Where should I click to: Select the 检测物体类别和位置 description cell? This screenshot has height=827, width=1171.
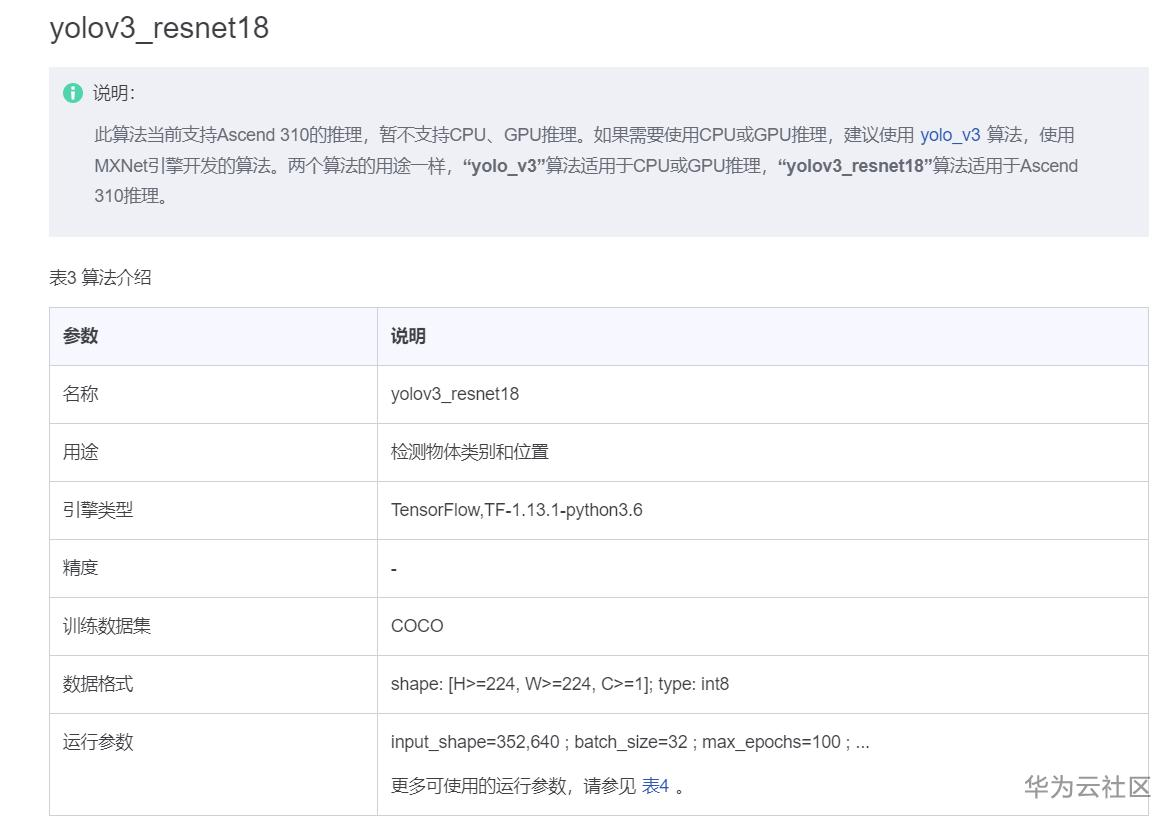tap(470, 452)
